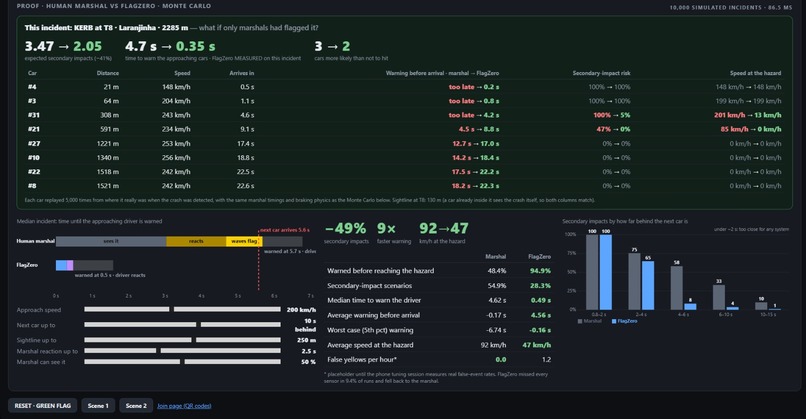Click the '50 %' marshal visibility value
Image resolution: width=806 pixels, height=419 pixels.
pos(308,362)
